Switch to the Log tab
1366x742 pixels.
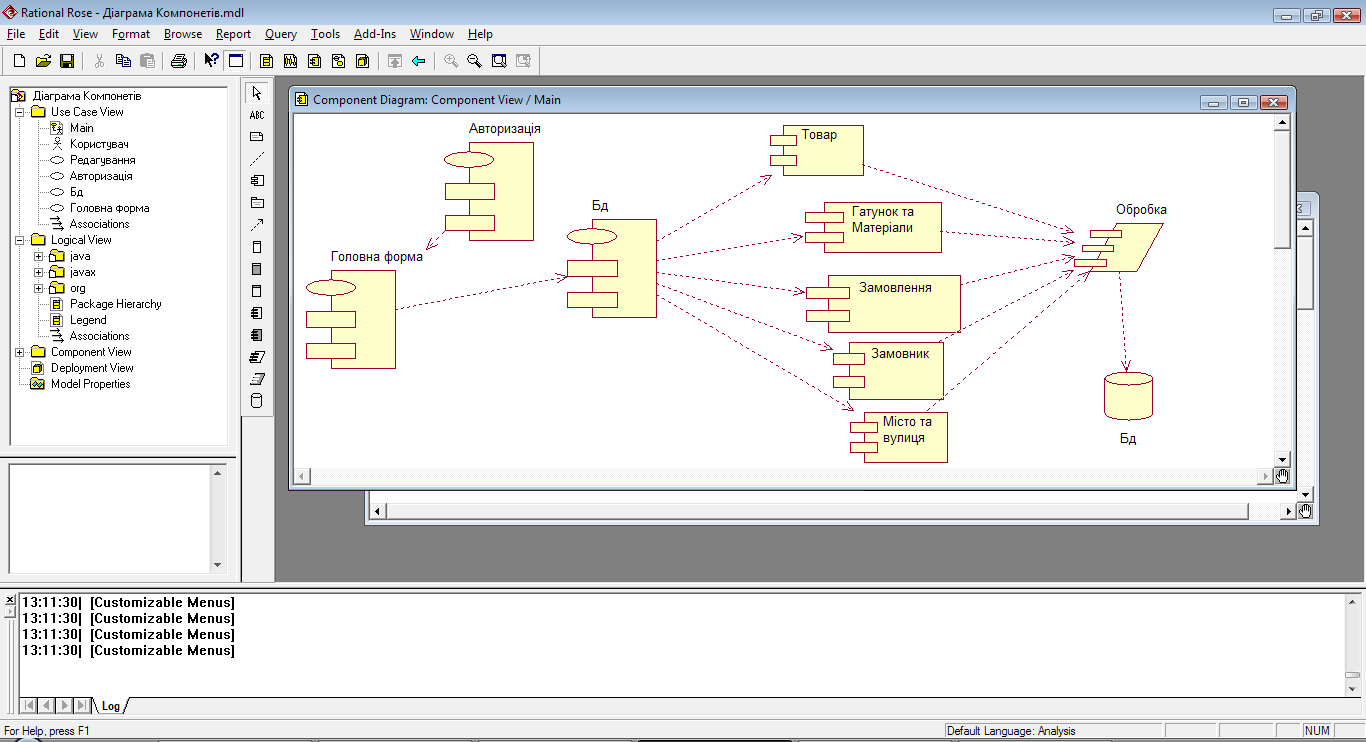[x=110, y=706]
